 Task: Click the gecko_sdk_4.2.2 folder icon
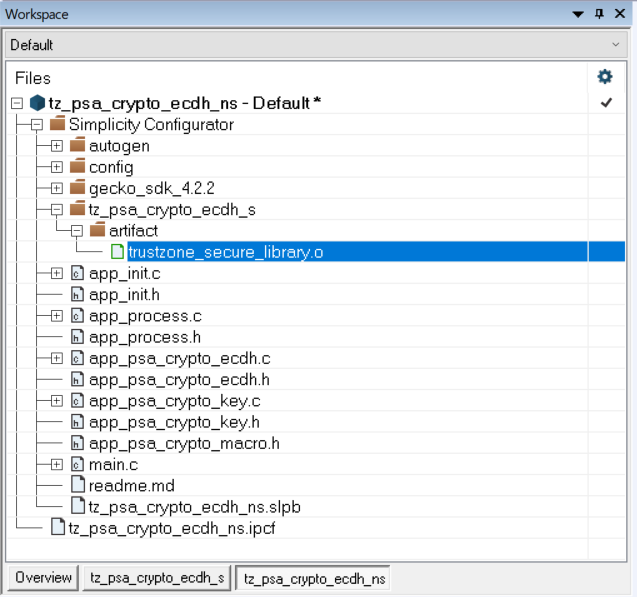pyautogui.click(x=77, y=188)
